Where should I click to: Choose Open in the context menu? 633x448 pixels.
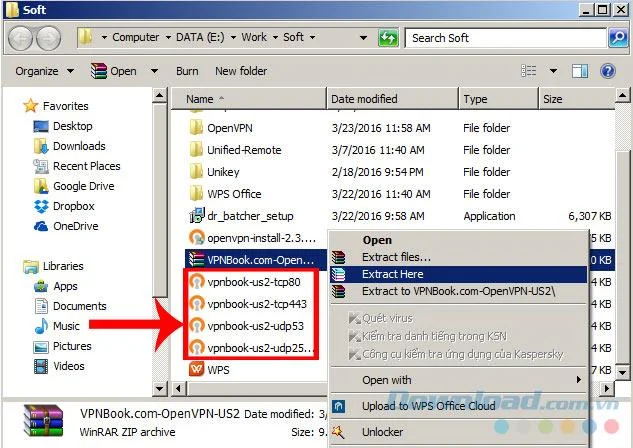point(458,240)
